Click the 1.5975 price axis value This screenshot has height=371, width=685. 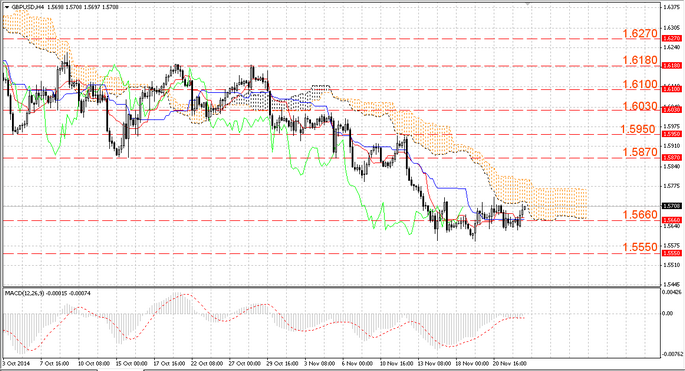coord(671,127)
